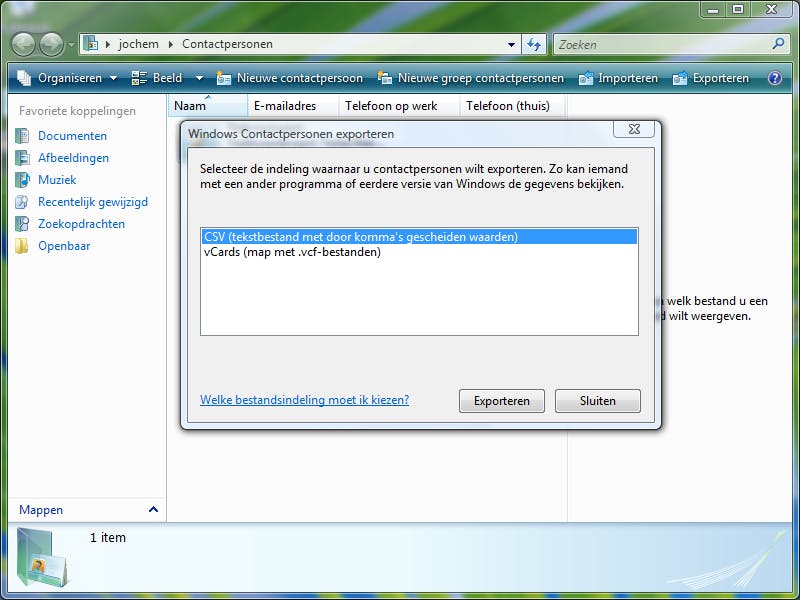Click the Sluiten button
The height and width of the screenshot is (600, 800).
tap(597, 401)
